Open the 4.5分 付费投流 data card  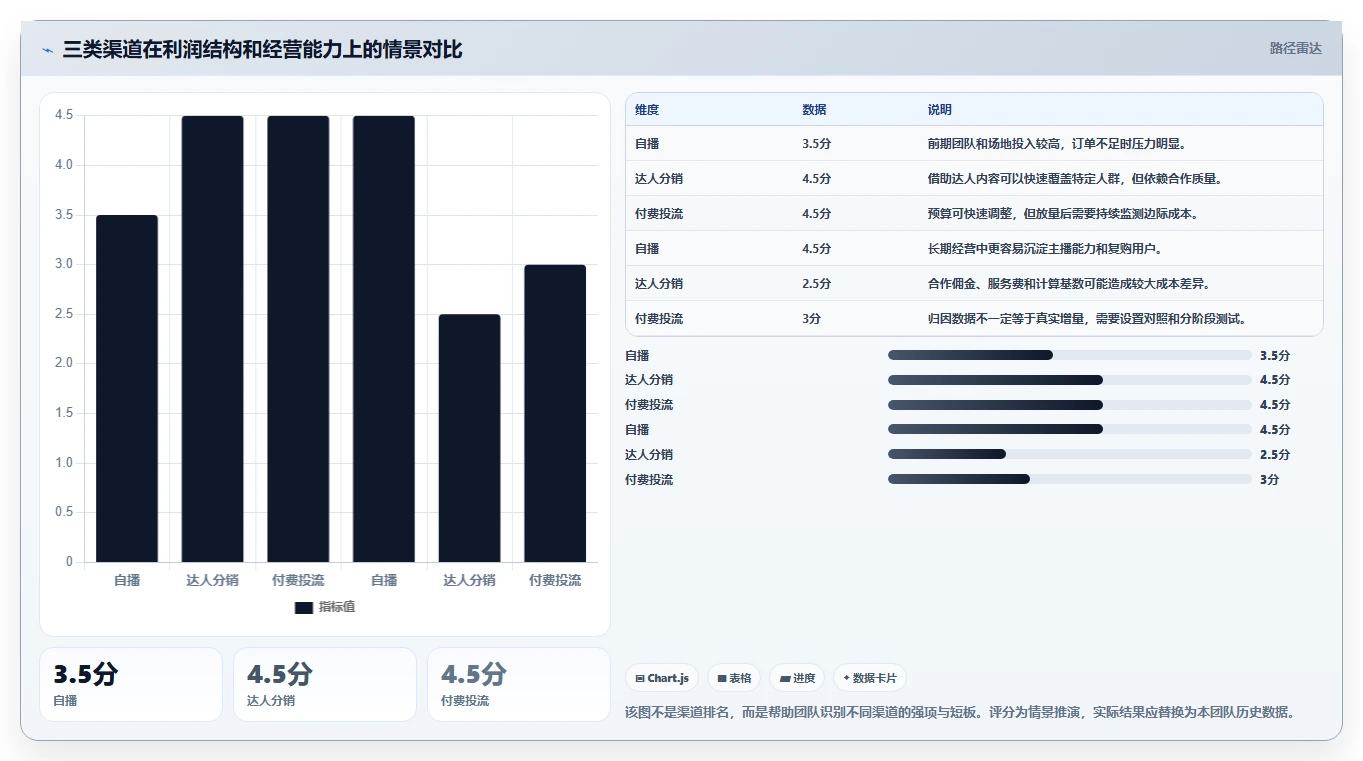click(519, 684)
